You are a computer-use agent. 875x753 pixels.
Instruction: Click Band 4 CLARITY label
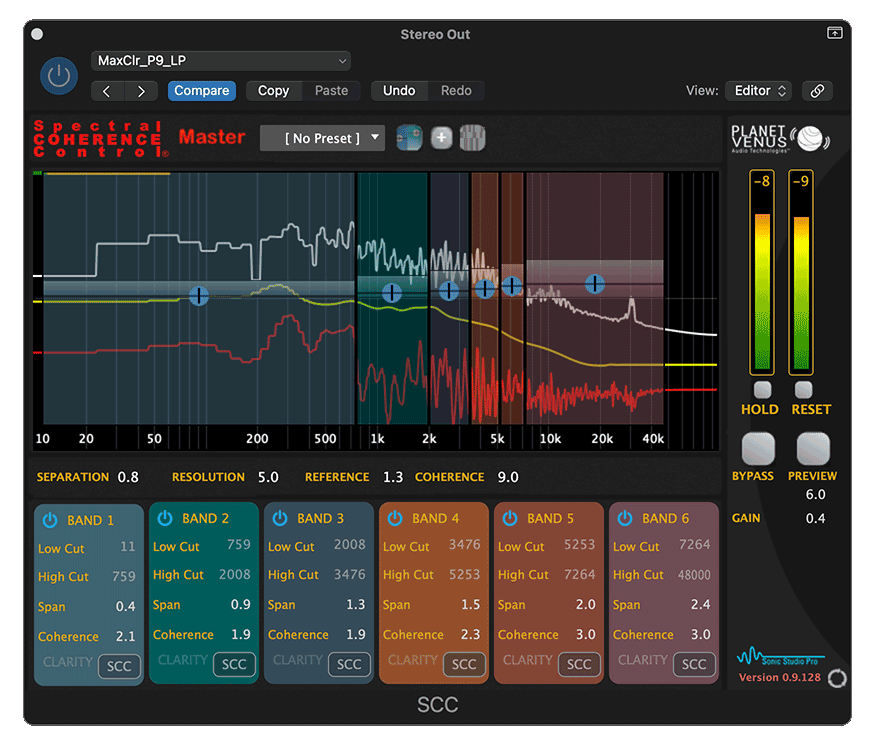[412, 660]
